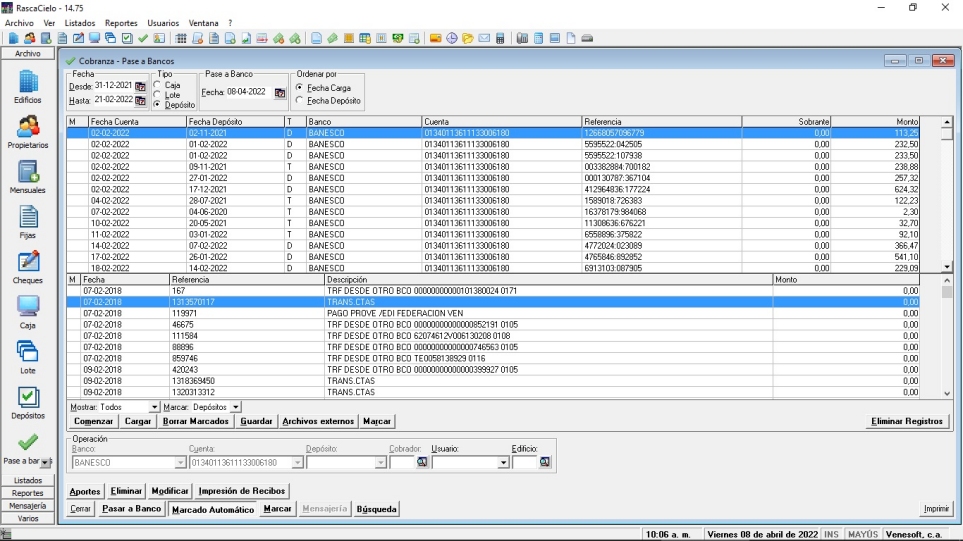Open the Cuenta dropdown in Operación

[x=297, y=462]
